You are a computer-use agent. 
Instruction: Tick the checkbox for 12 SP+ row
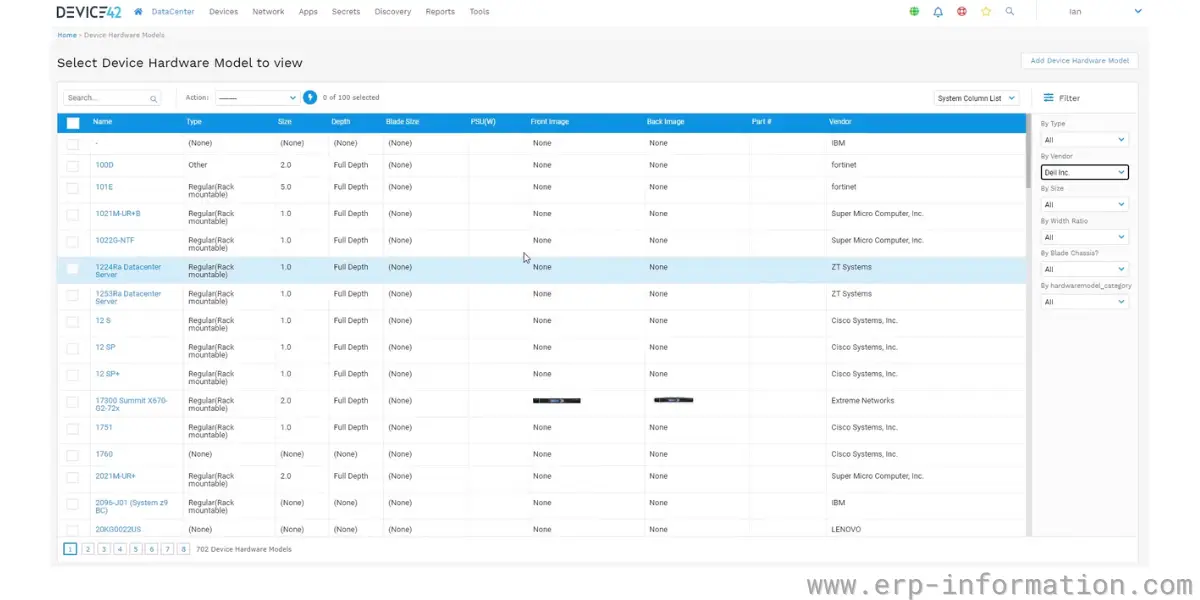(72, 375)
